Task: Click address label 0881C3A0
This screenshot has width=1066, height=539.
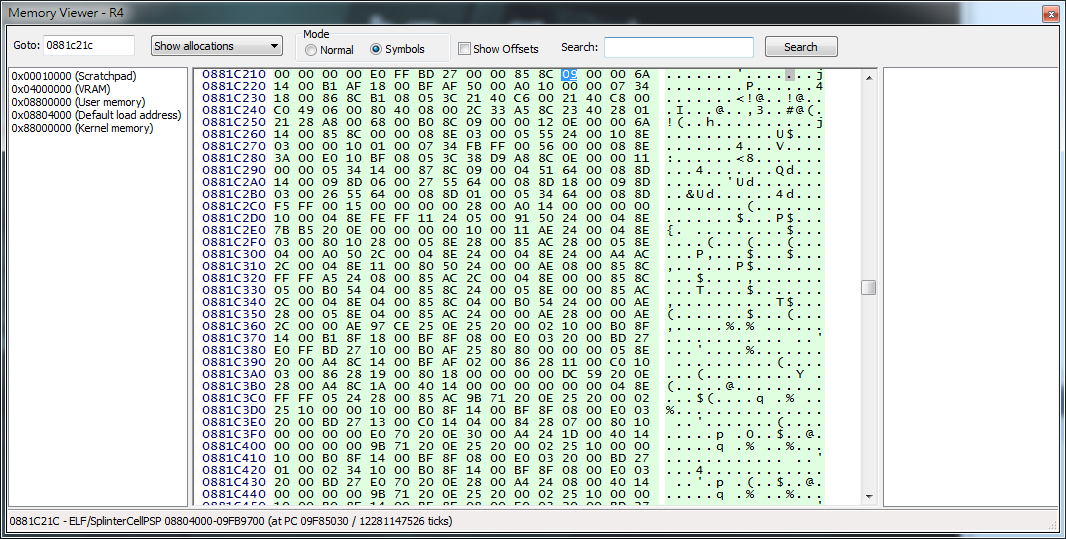Action: (x=234, y=374)
